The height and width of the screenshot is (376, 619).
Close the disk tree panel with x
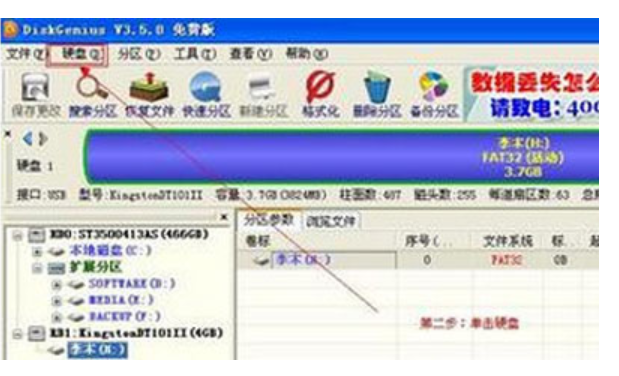tap(224, 217)
